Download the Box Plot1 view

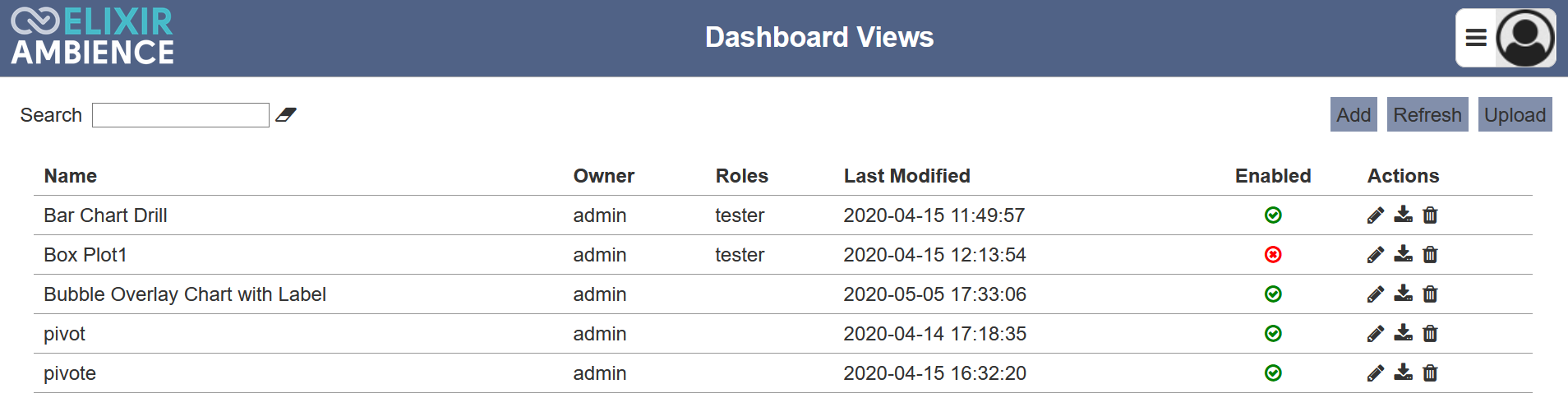tap(1404, 254)
